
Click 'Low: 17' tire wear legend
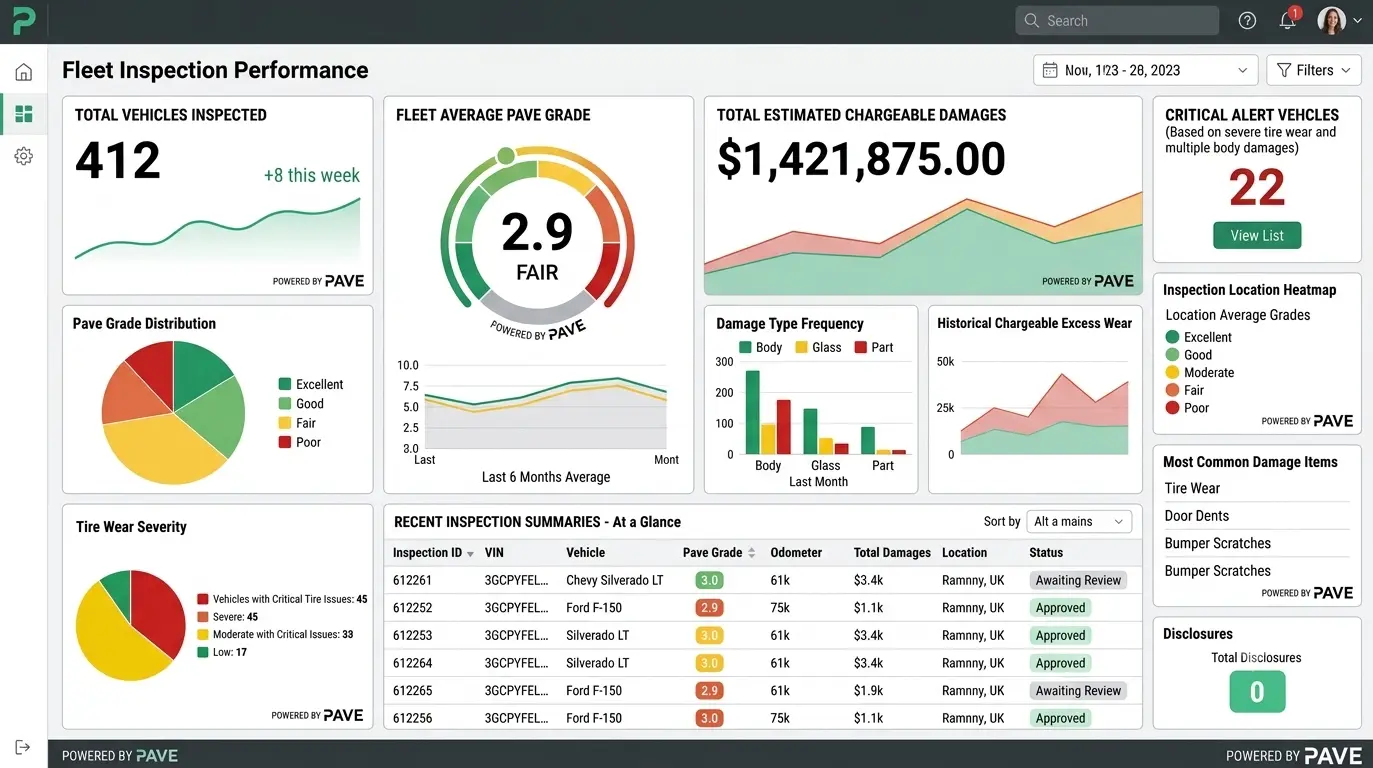click(222, 652)
